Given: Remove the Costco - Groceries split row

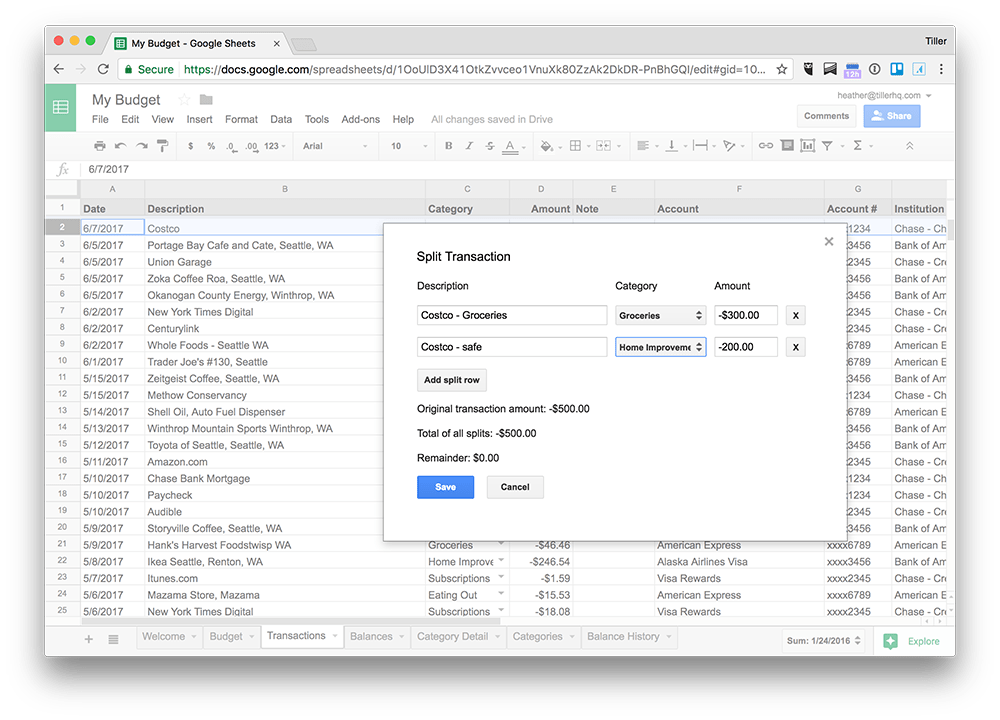Looking at the screenshot, I should coord(795,315).
